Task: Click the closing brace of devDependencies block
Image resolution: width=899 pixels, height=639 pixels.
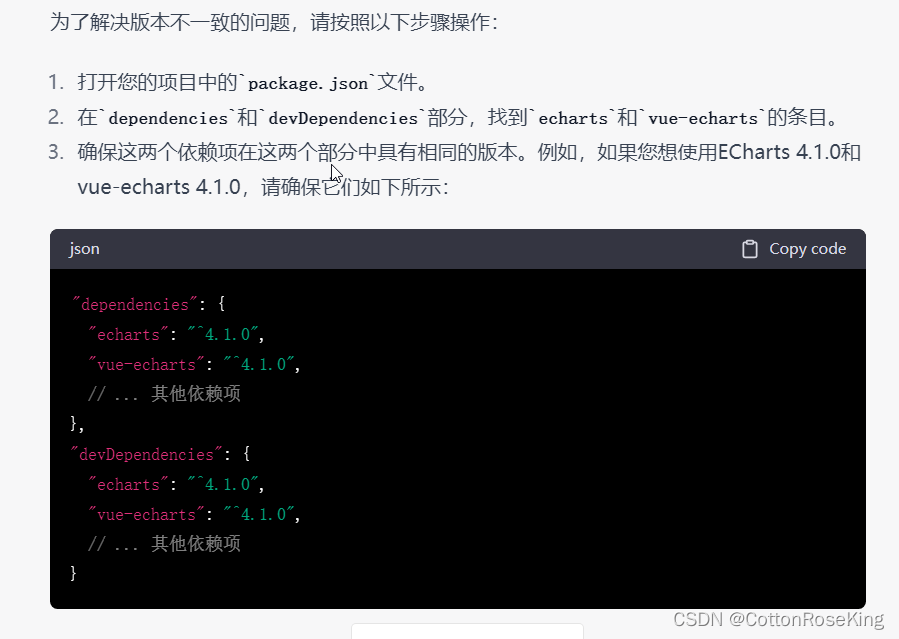Action: [73, 573]
